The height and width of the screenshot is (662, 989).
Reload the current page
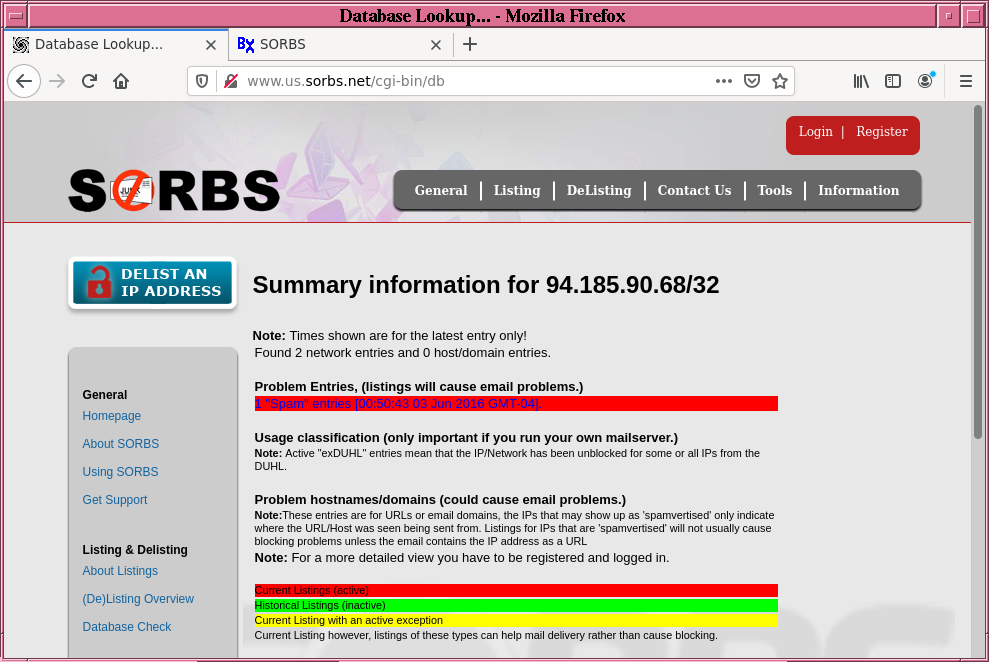pos(89,81)
